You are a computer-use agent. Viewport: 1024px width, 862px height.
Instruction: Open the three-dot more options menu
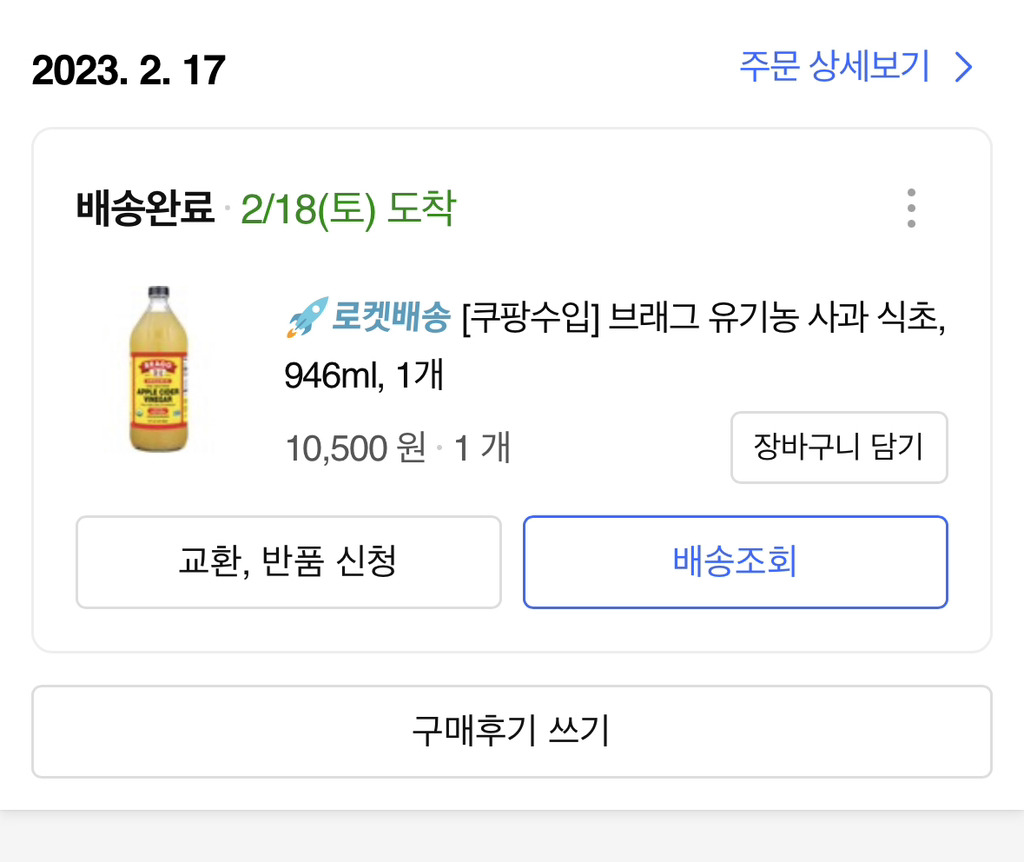910,208
